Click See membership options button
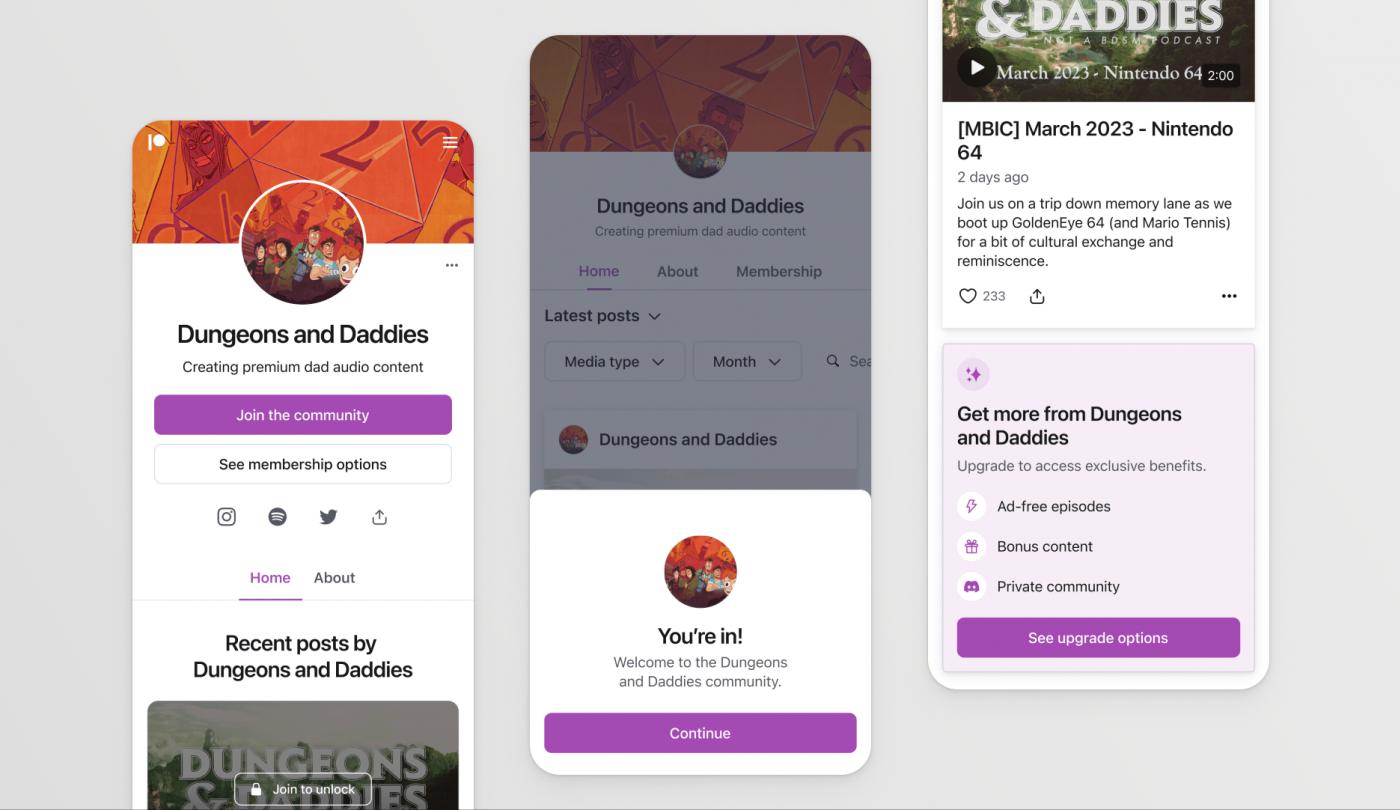The height and width of the screenshot is (810, 1400). [303, 464]
